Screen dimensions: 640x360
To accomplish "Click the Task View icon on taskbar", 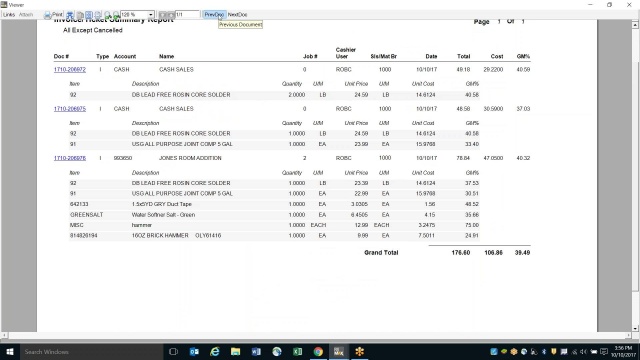I will point(173,351).
